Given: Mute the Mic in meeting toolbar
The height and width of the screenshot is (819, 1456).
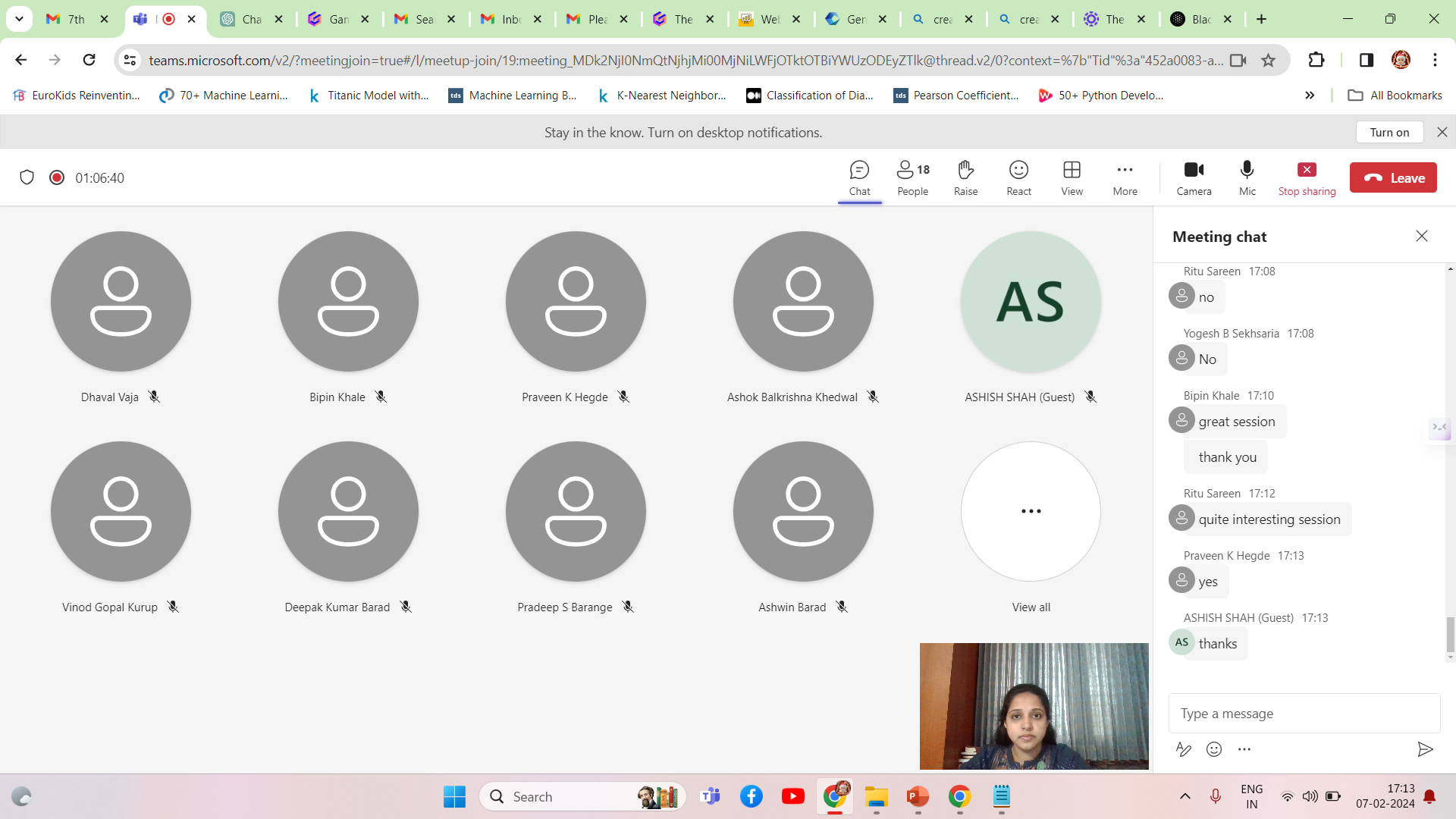Looking at the screenshot, I should pyautogui.click(x=1247, y=177).
